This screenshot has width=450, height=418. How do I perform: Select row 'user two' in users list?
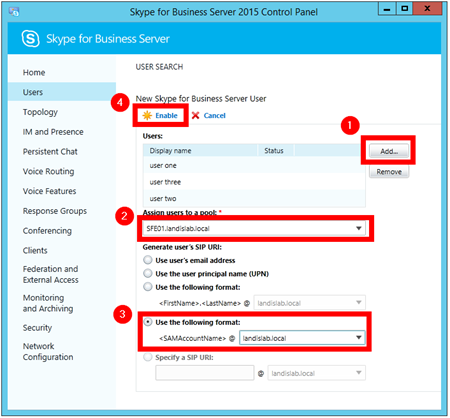(x=254, y=198)
